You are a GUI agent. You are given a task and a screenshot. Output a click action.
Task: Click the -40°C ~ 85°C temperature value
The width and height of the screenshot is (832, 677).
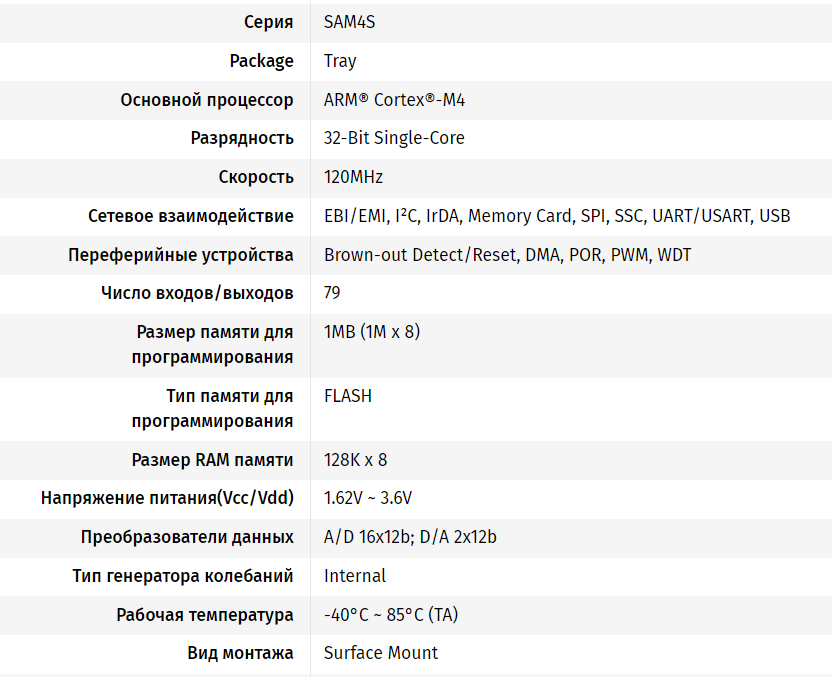click(391, 615)
